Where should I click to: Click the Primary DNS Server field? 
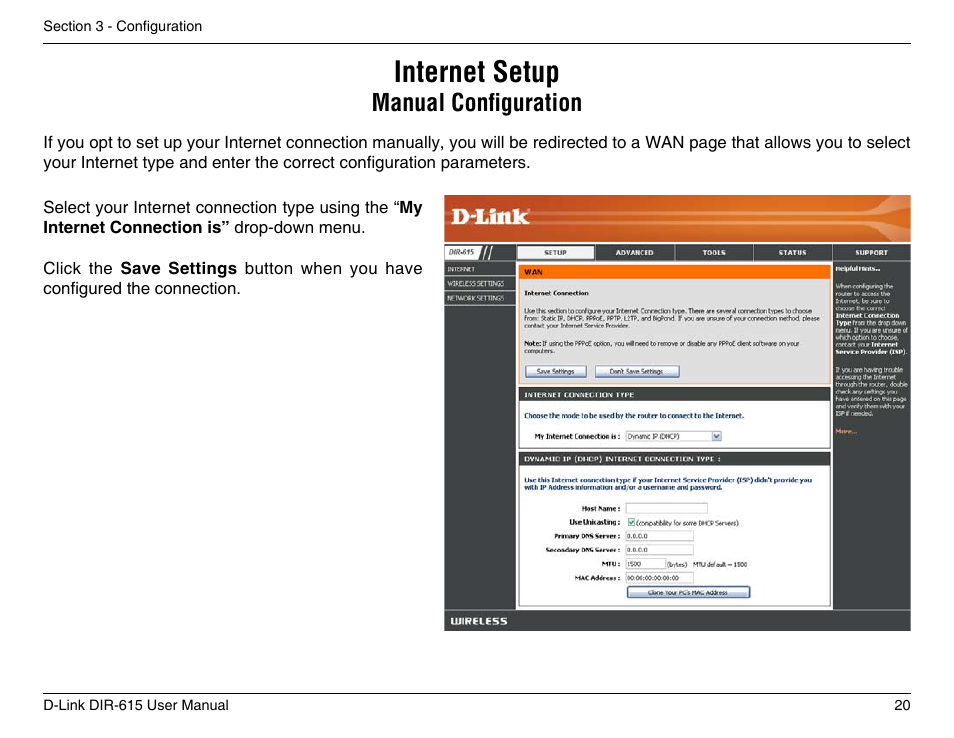click(659, 536)
